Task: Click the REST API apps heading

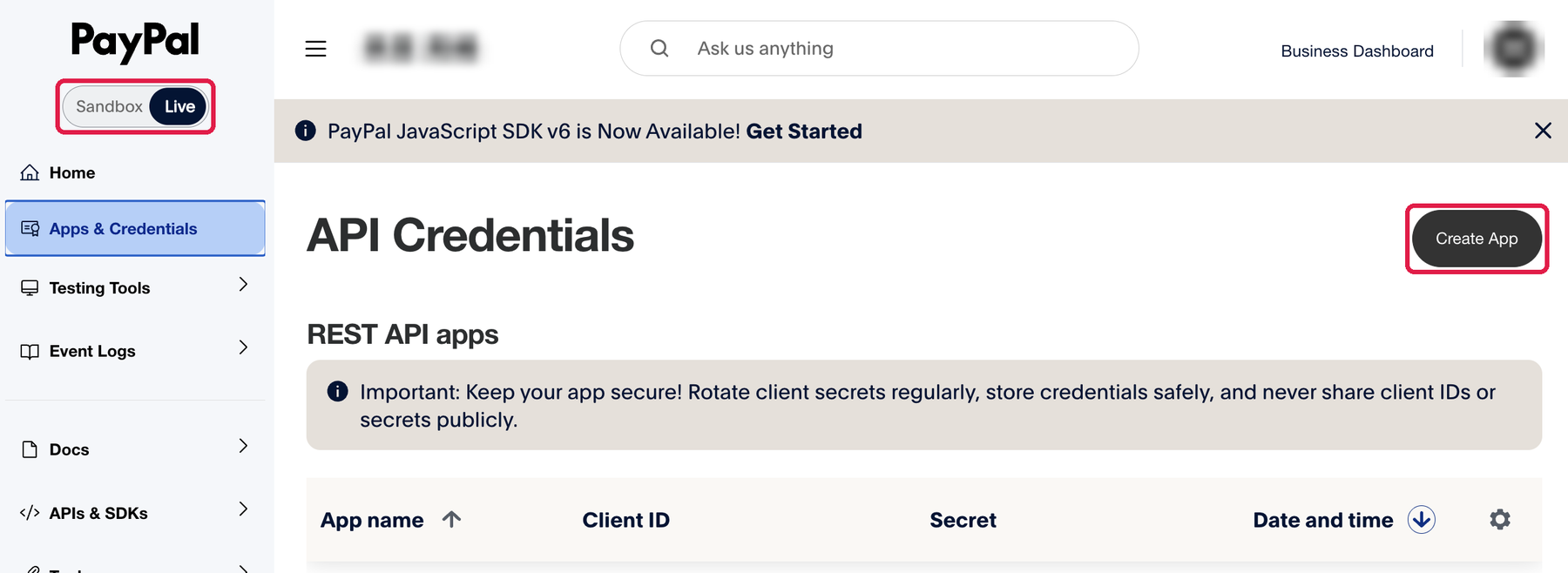Action: 402,334
